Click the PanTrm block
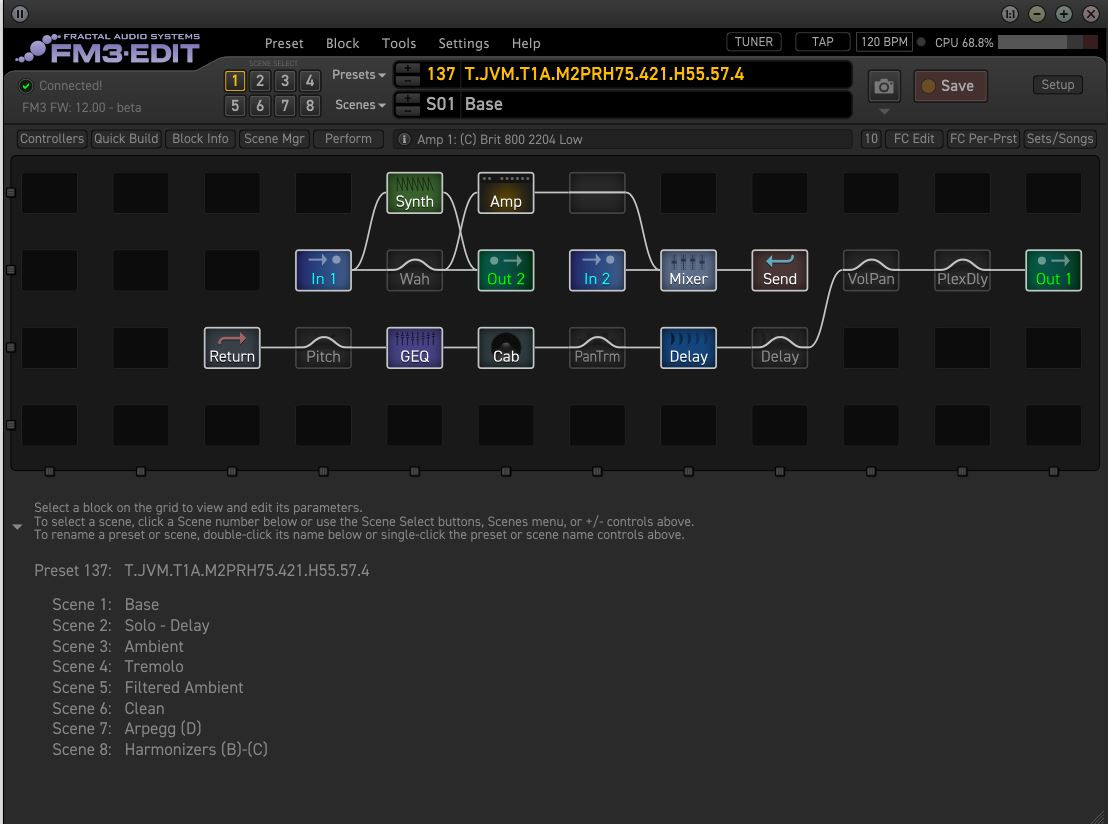The height and width of the screenshot is (824, 1108). [x=597, y=348]
